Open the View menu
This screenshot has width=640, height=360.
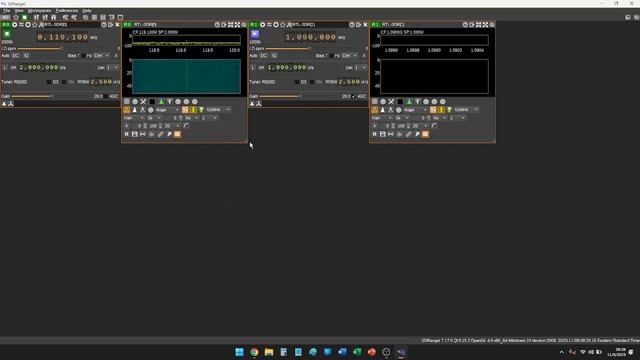pyautogui.click(x=19, y=11)
